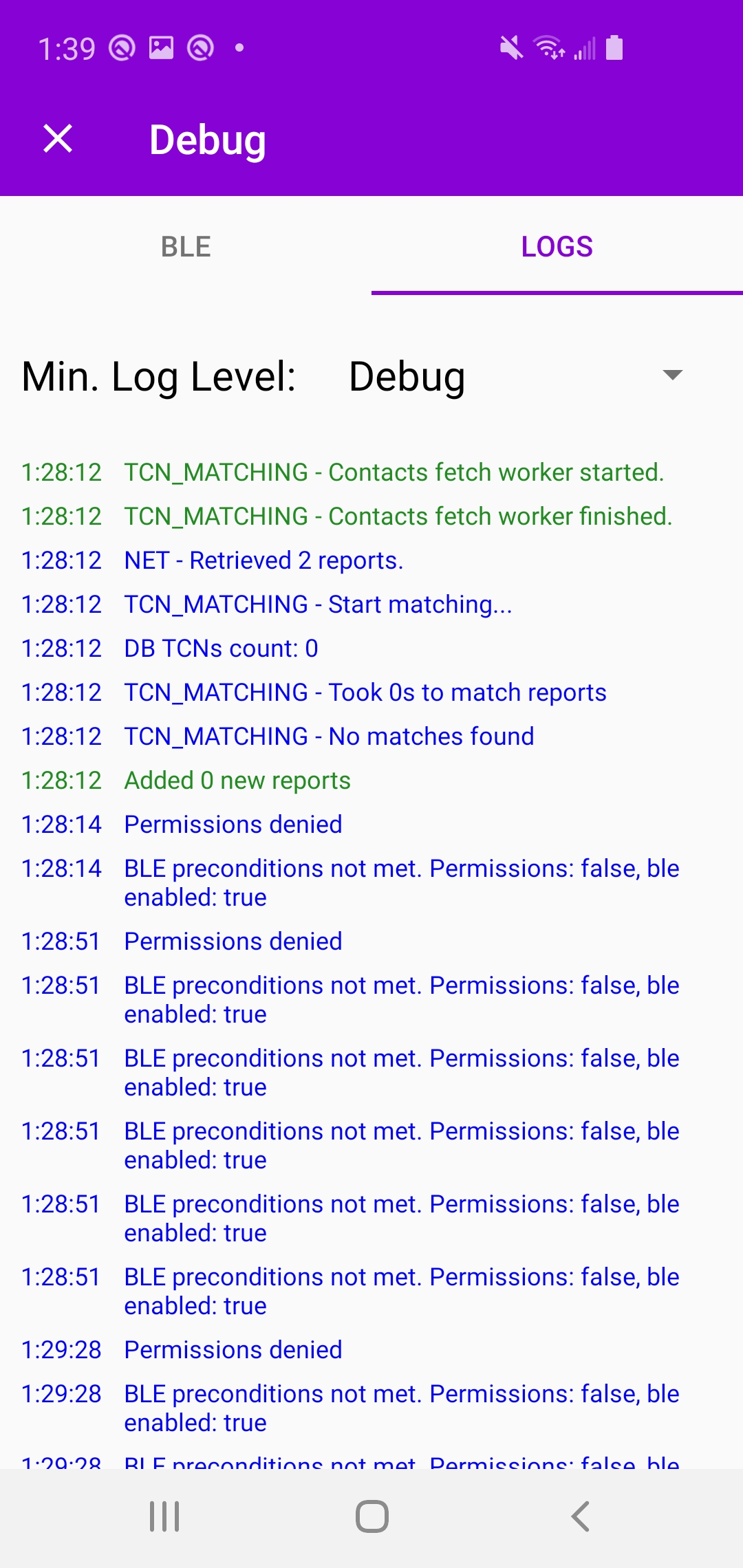Tap the cellular signal icon in status bar

click(583, 47)
